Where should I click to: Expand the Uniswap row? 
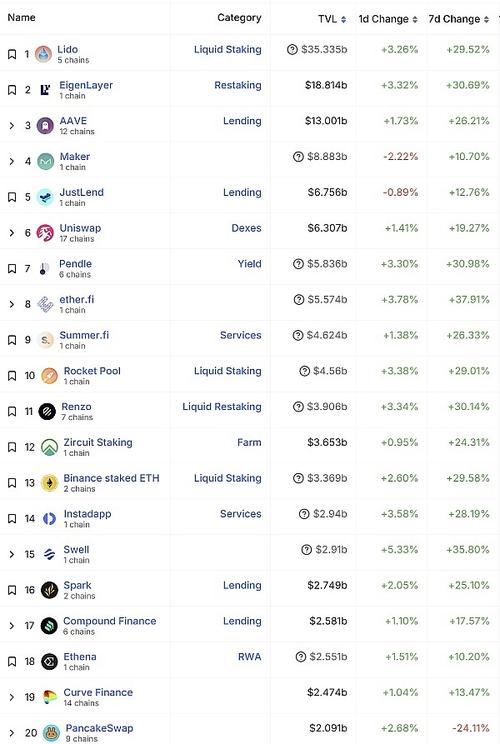coord(12,233)
